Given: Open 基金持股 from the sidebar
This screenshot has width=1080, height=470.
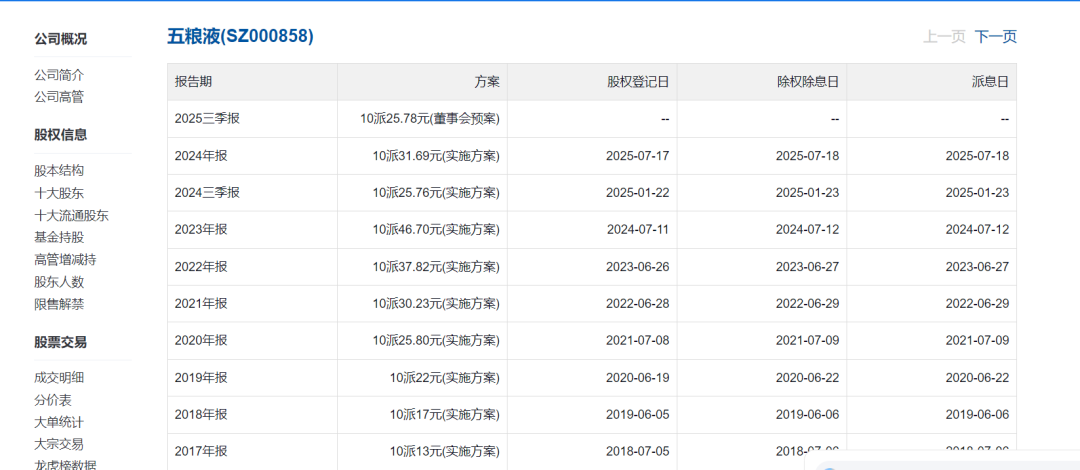Looking at the screenshot, I should pyautogui.click(x=59, y=237).
